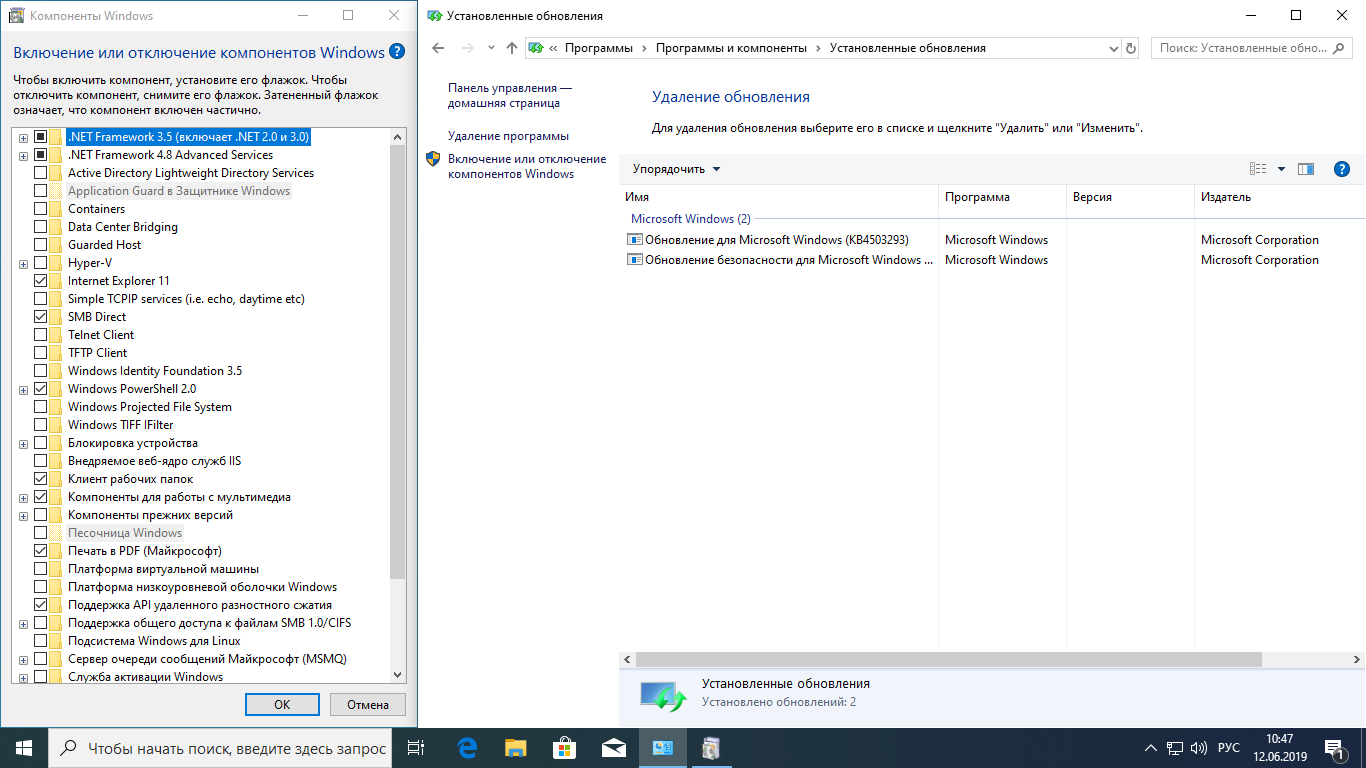1366x768 pixels.
Task: Click the address bar location icon
Action: pos(535,48)
